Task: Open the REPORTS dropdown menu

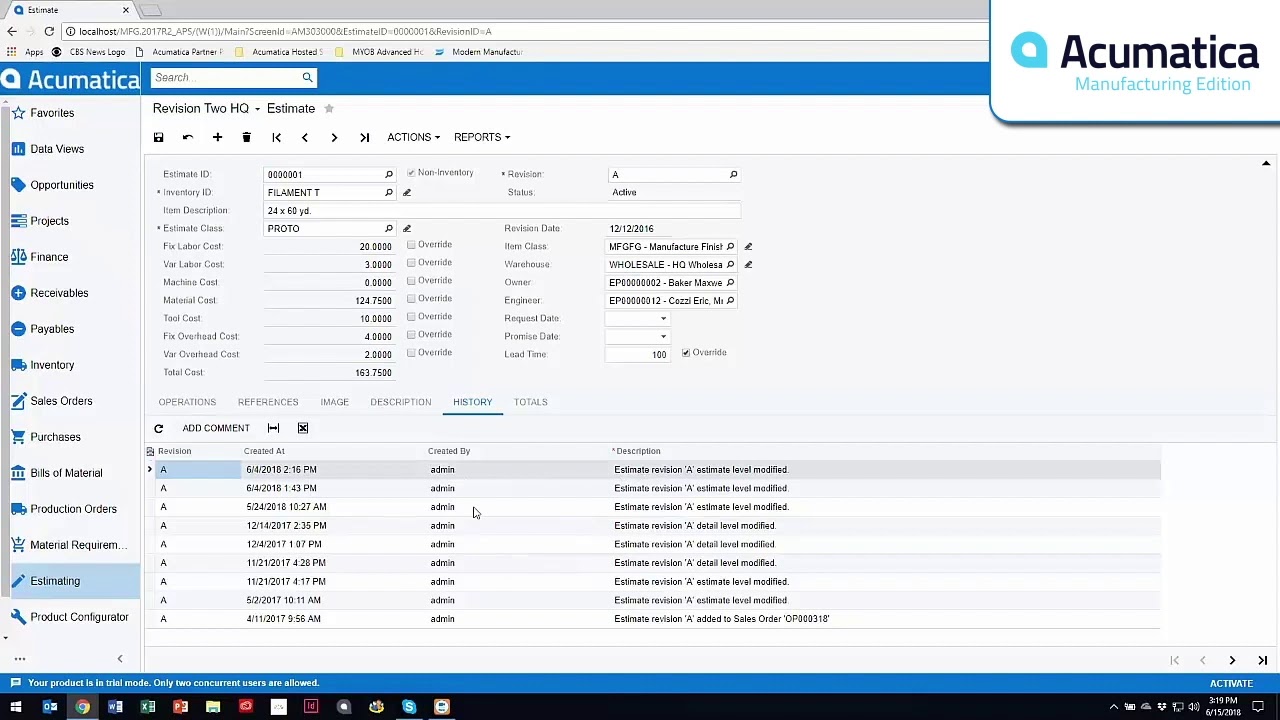Action: click(x=481, y=137)
